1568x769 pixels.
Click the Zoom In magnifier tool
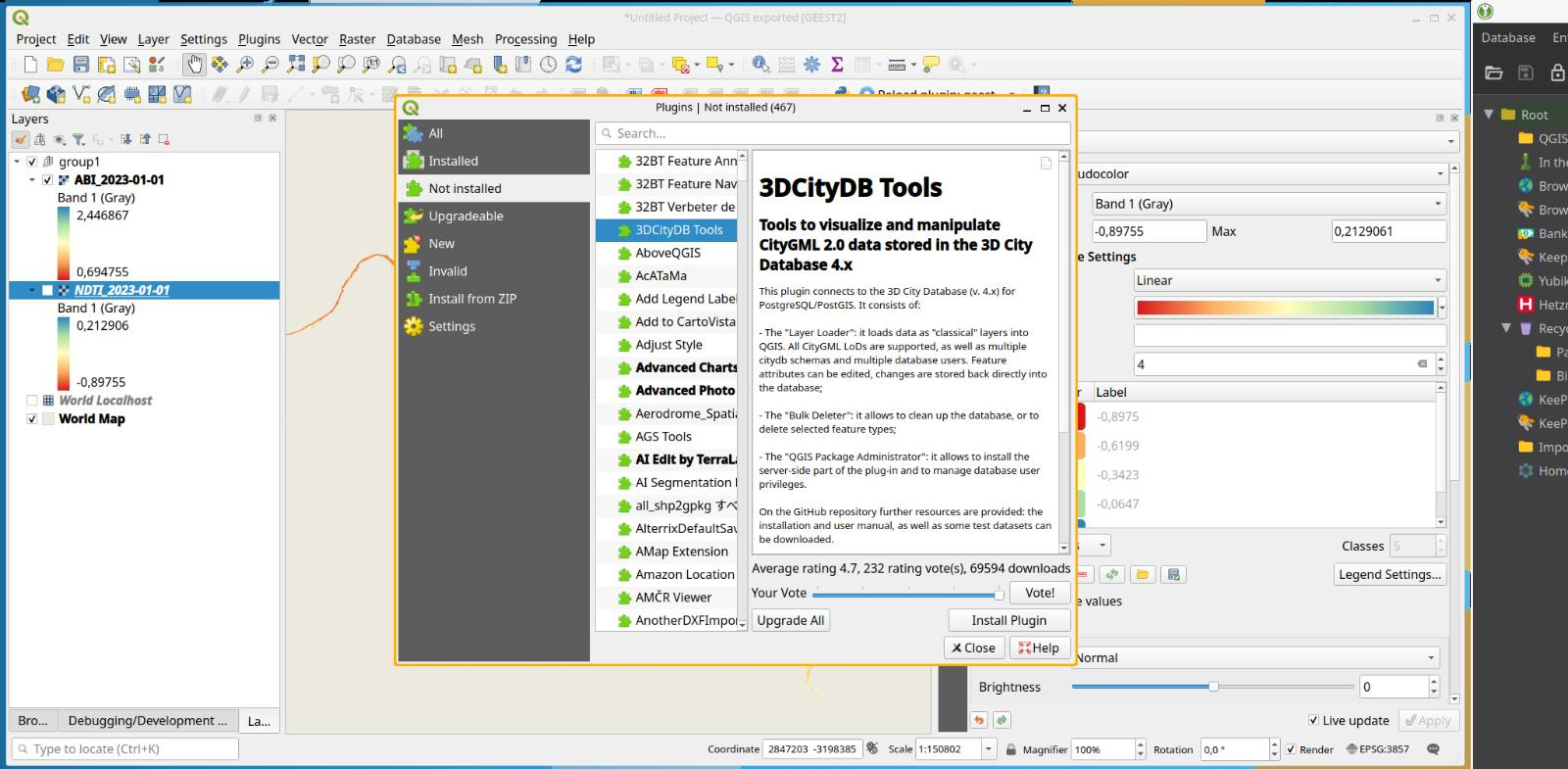pyautogui.click(x=245, y=65)
